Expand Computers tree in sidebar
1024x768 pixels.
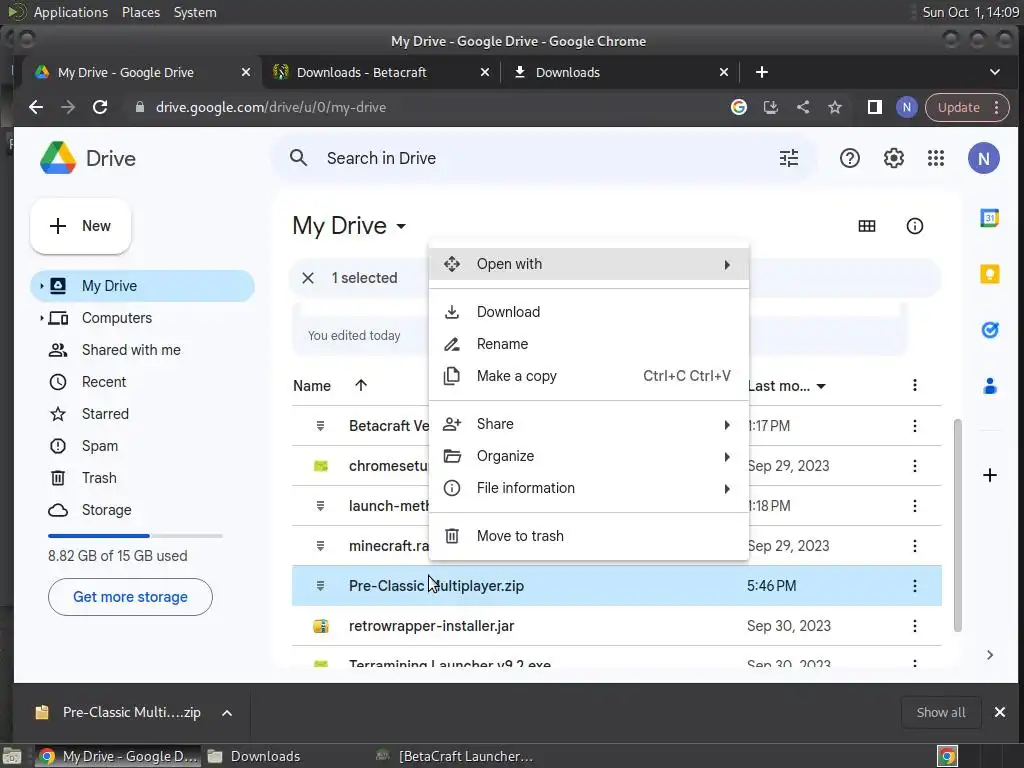[41, 318]
